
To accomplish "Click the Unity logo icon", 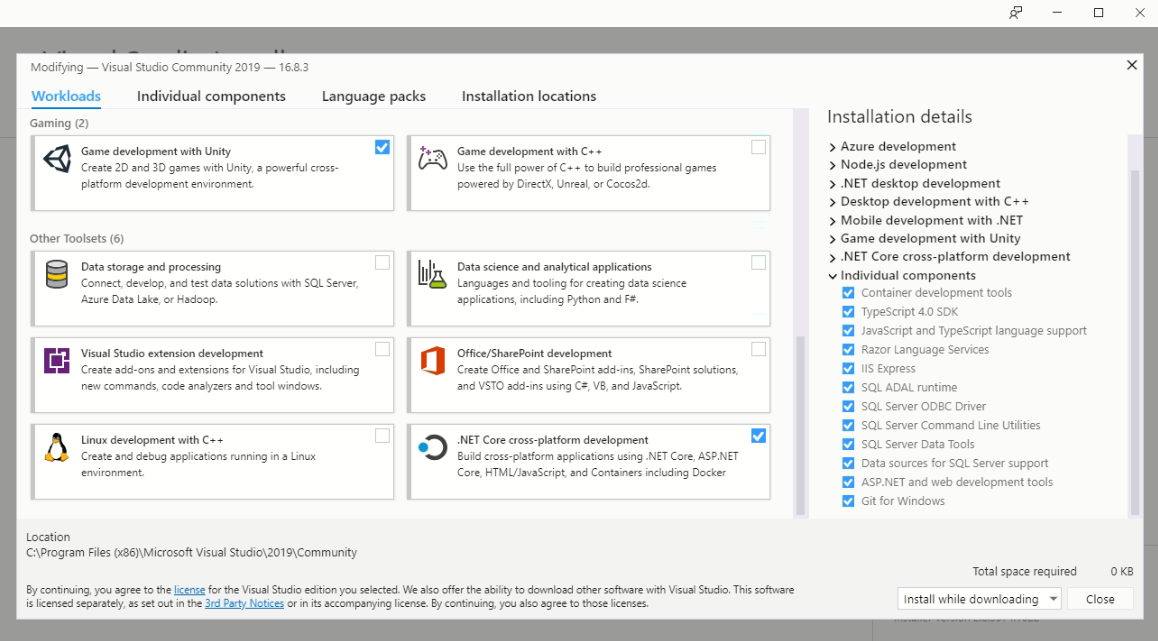I will (x=57, y=159).
